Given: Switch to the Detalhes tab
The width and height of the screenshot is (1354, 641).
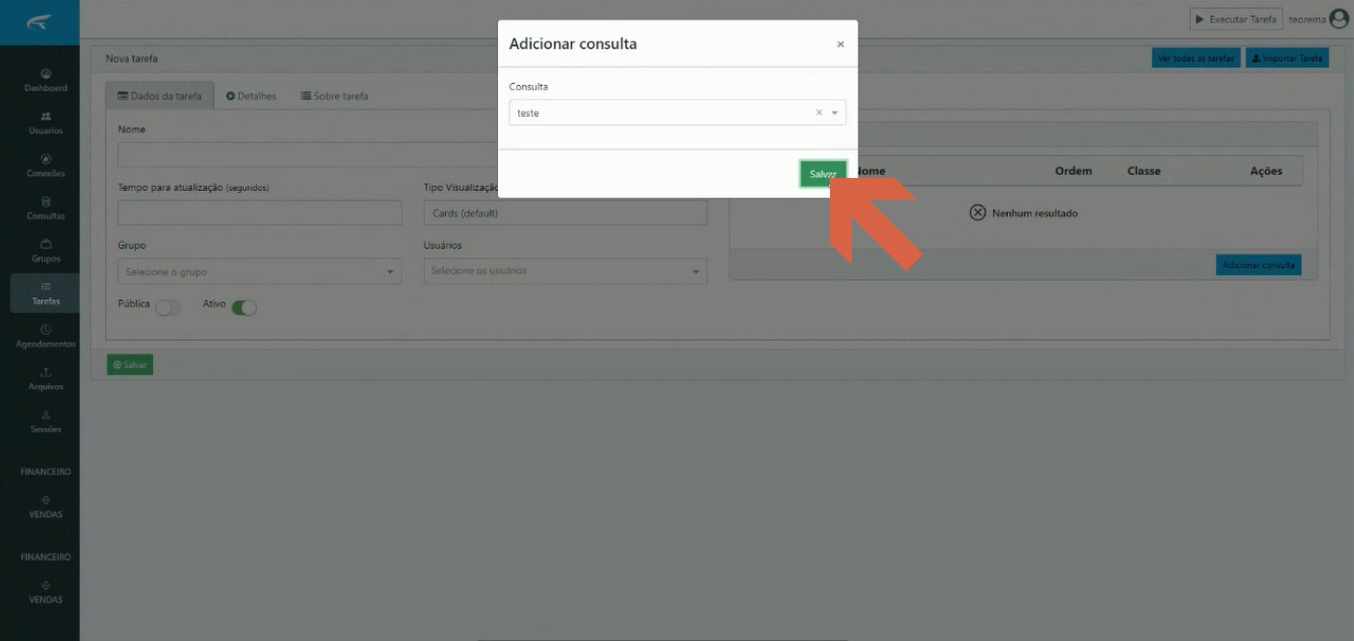Looking at the screenshot, I should (251, 96).
